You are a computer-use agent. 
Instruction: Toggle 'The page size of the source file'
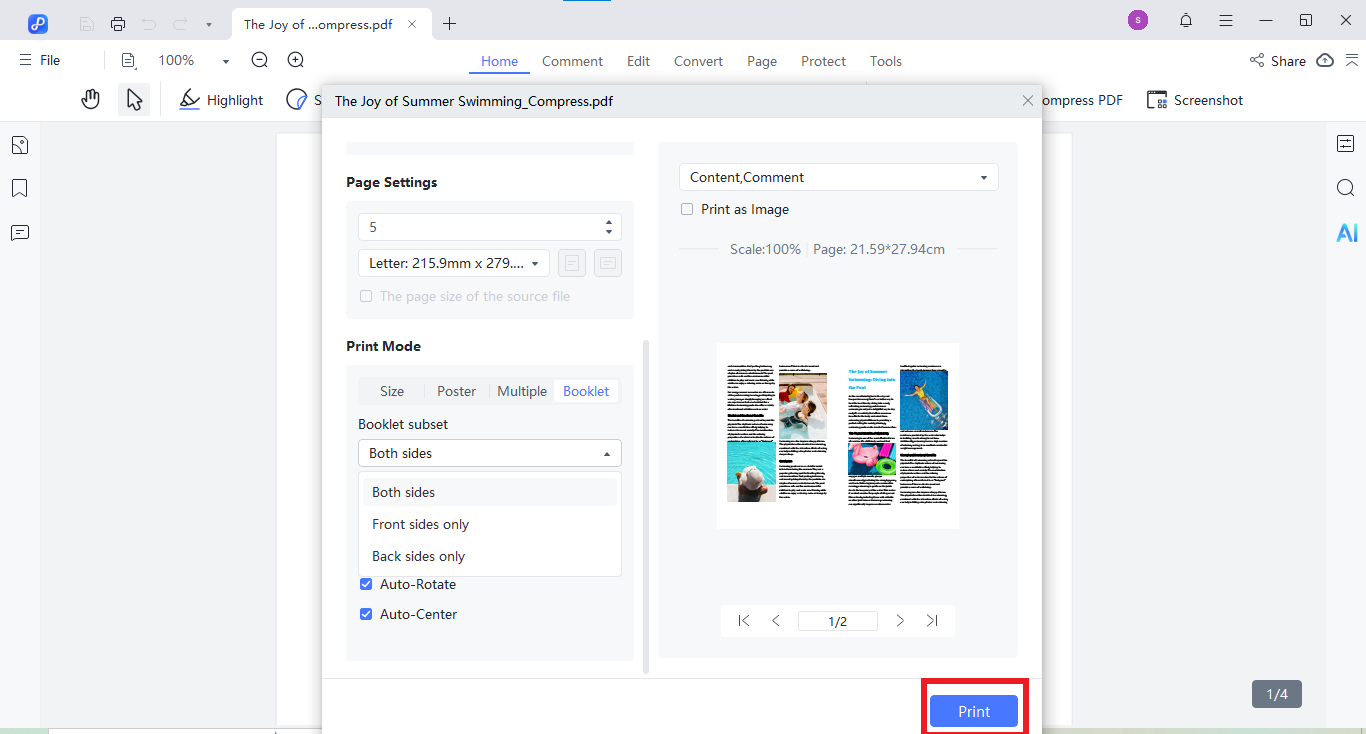(366, 296)
